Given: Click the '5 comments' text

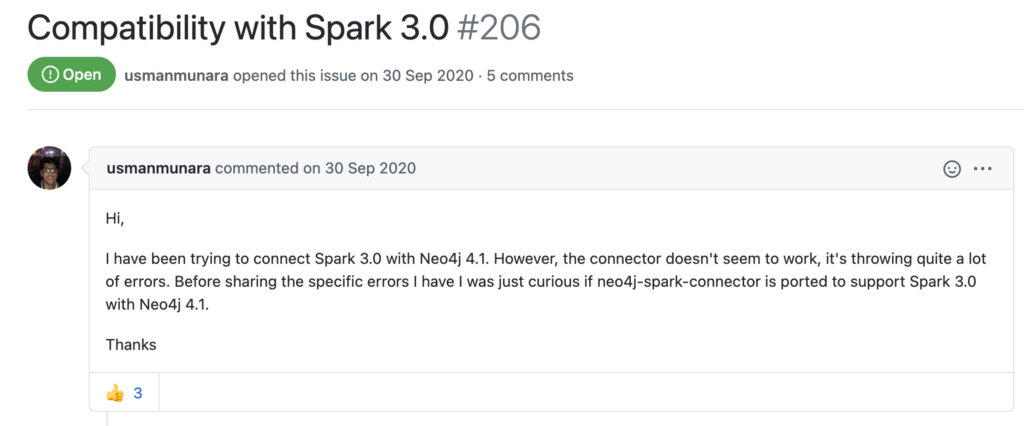Looking at the screenshot, I should pyautogui.click(x=530, y=76).
